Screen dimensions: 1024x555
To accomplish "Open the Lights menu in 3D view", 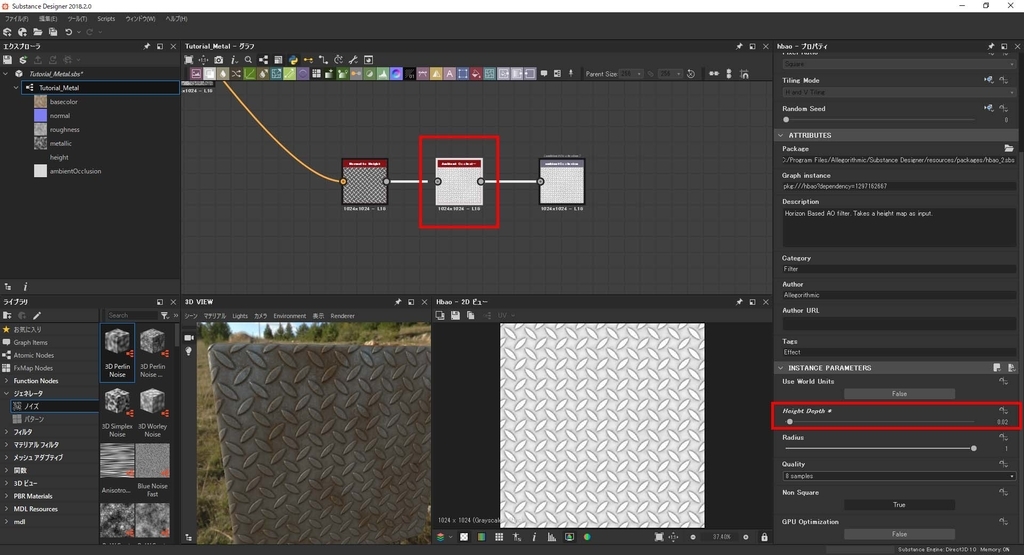I will [x=240, y=316].
